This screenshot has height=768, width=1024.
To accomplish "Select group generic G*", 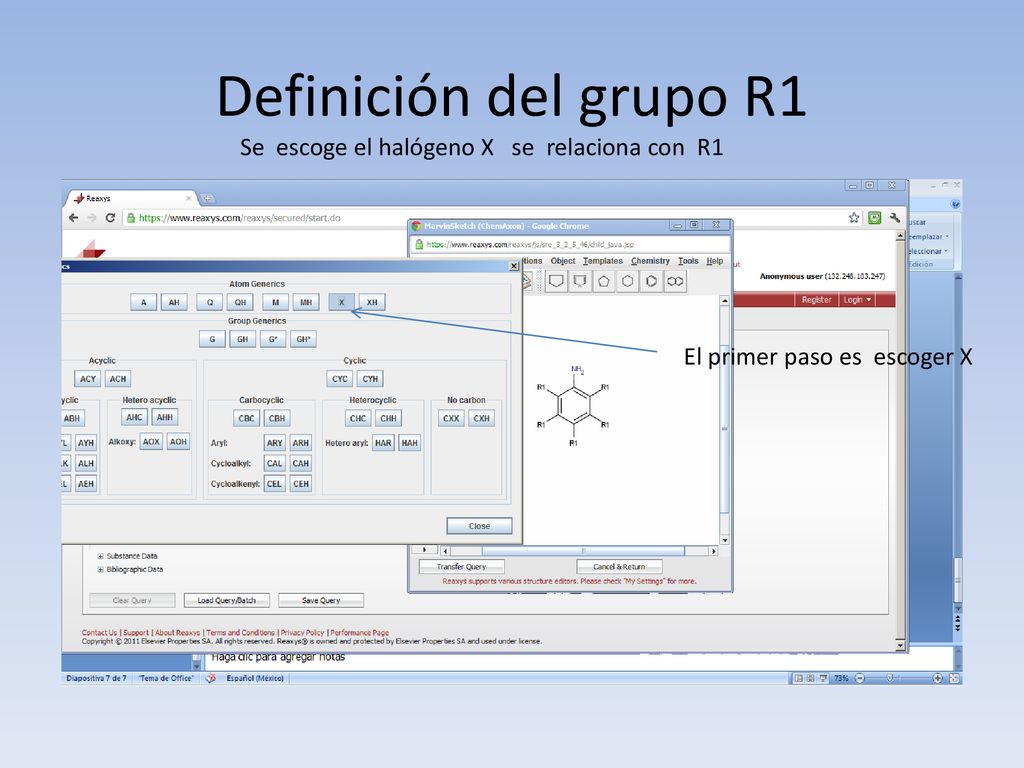I will [x=273, y=339].
